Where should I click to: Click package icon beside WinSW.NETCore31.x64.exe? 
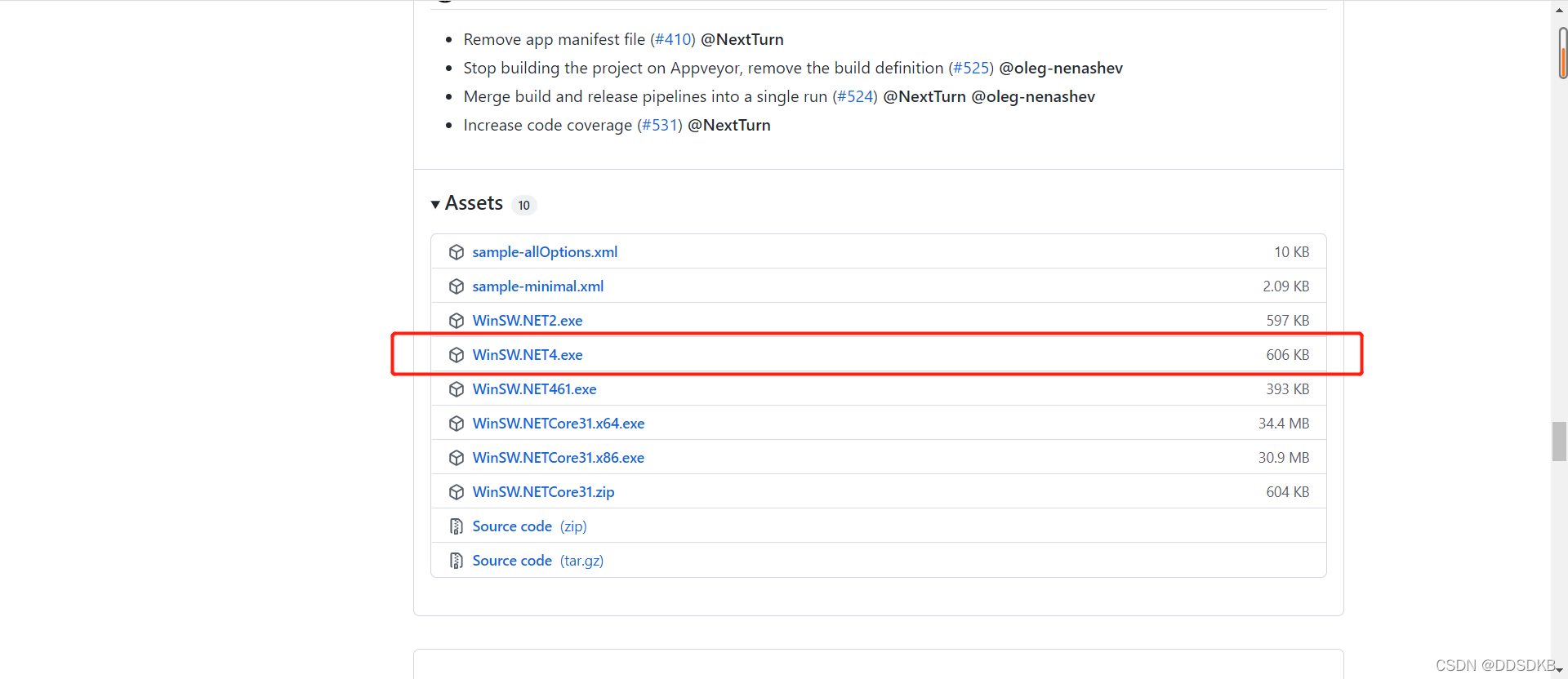coord(457,424)
